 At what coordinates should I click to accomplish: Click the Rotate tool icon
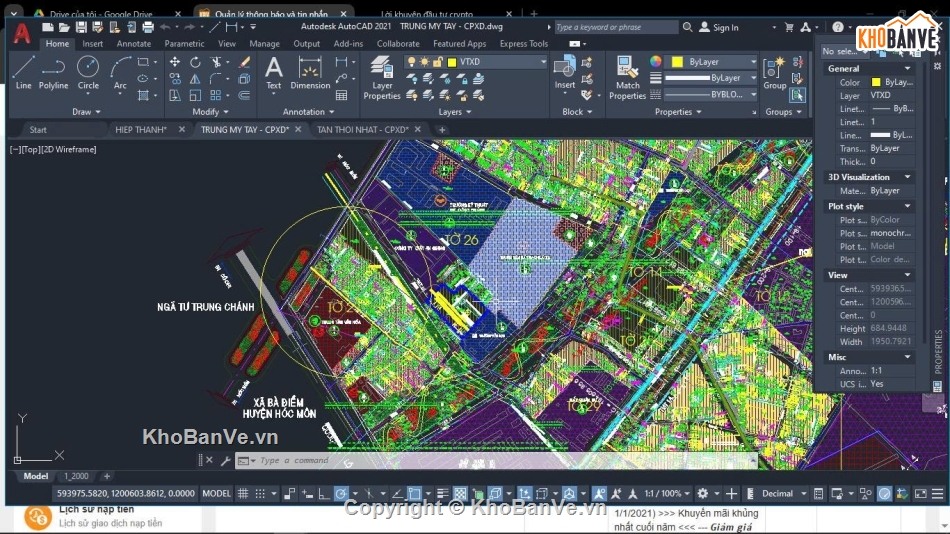click(195, 62)
